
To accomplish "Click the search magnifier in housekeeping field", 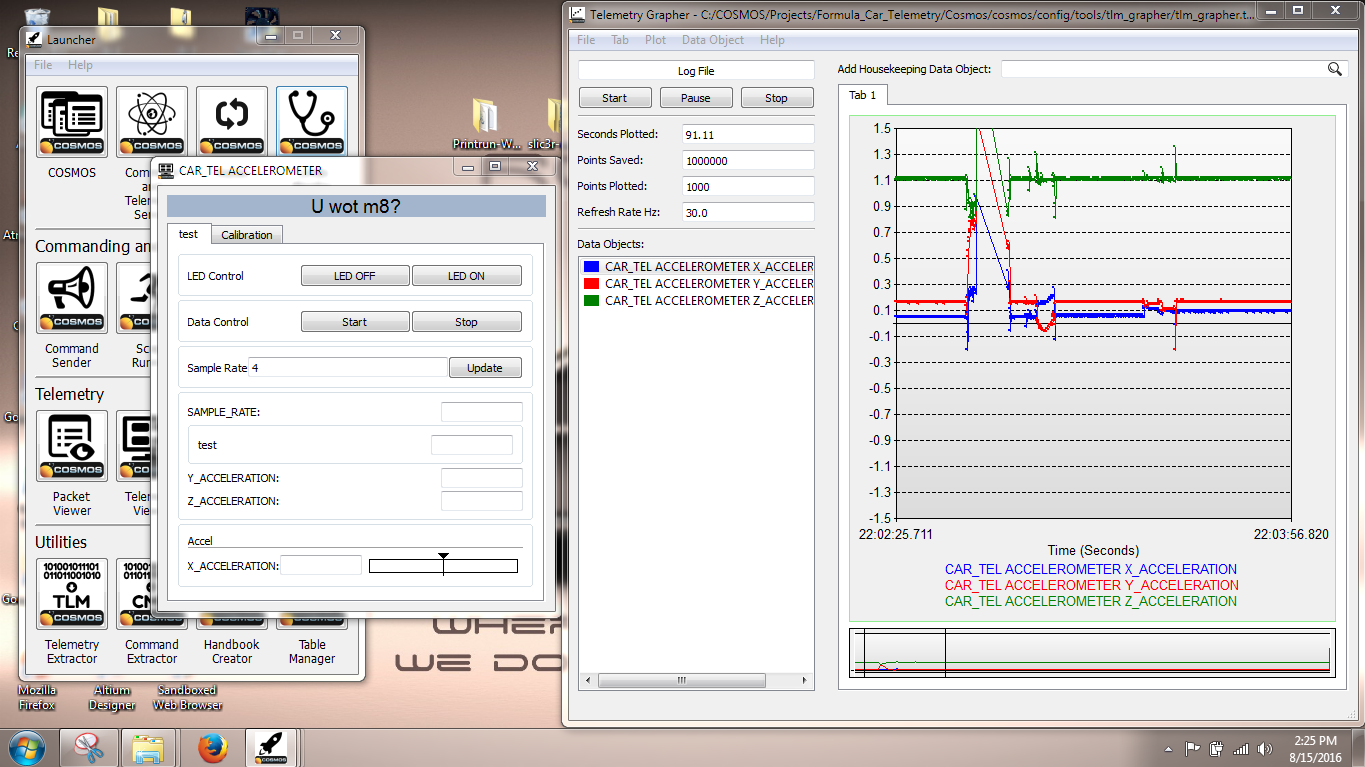I will [1335, 69].
